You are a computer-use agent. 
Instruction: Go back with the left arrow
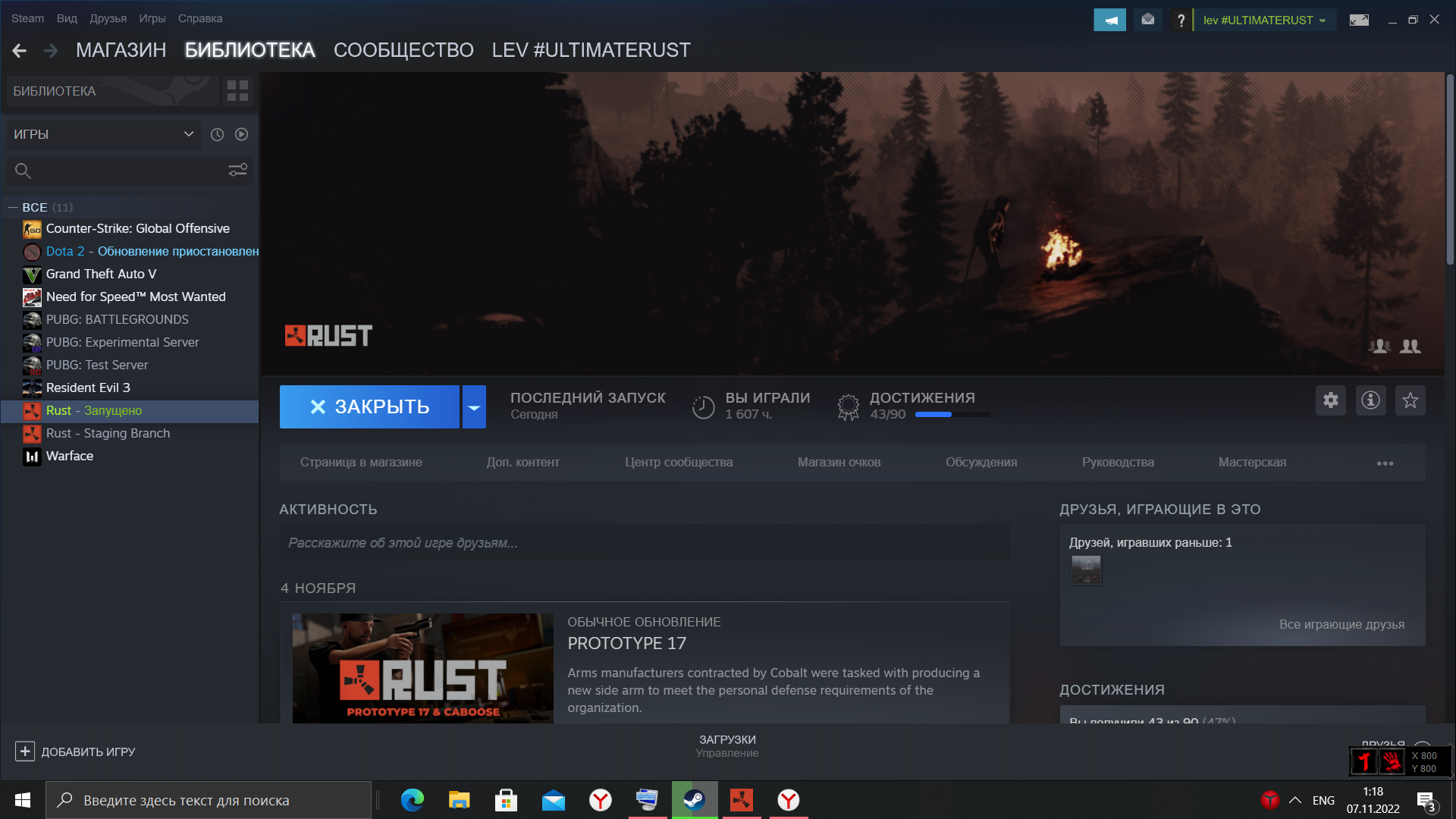(x=20, y=51)
